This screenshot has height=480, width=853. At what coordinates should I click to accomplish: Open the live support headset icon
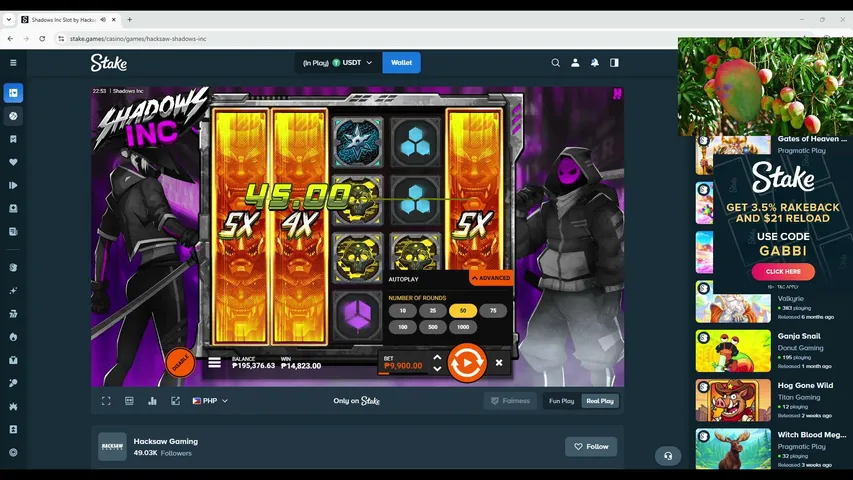tap(668, 456)
